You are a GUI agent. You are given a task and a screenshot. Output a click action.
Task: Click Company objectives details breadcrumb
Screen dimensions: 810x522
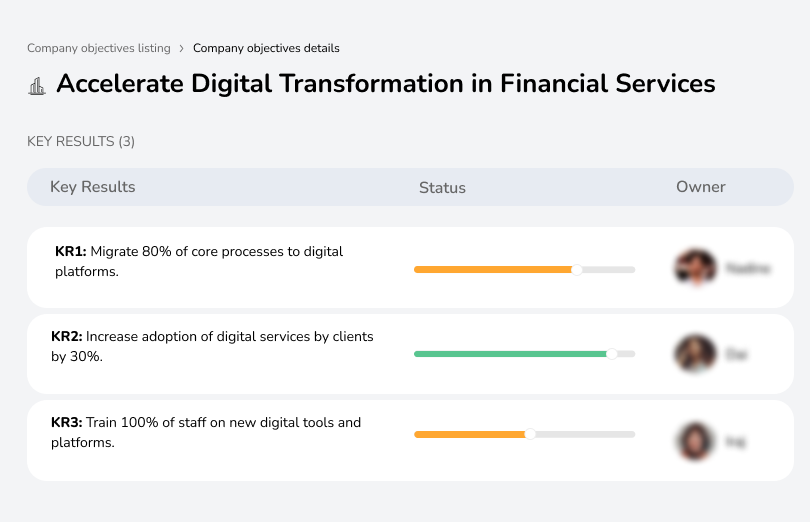coord(266,48)
